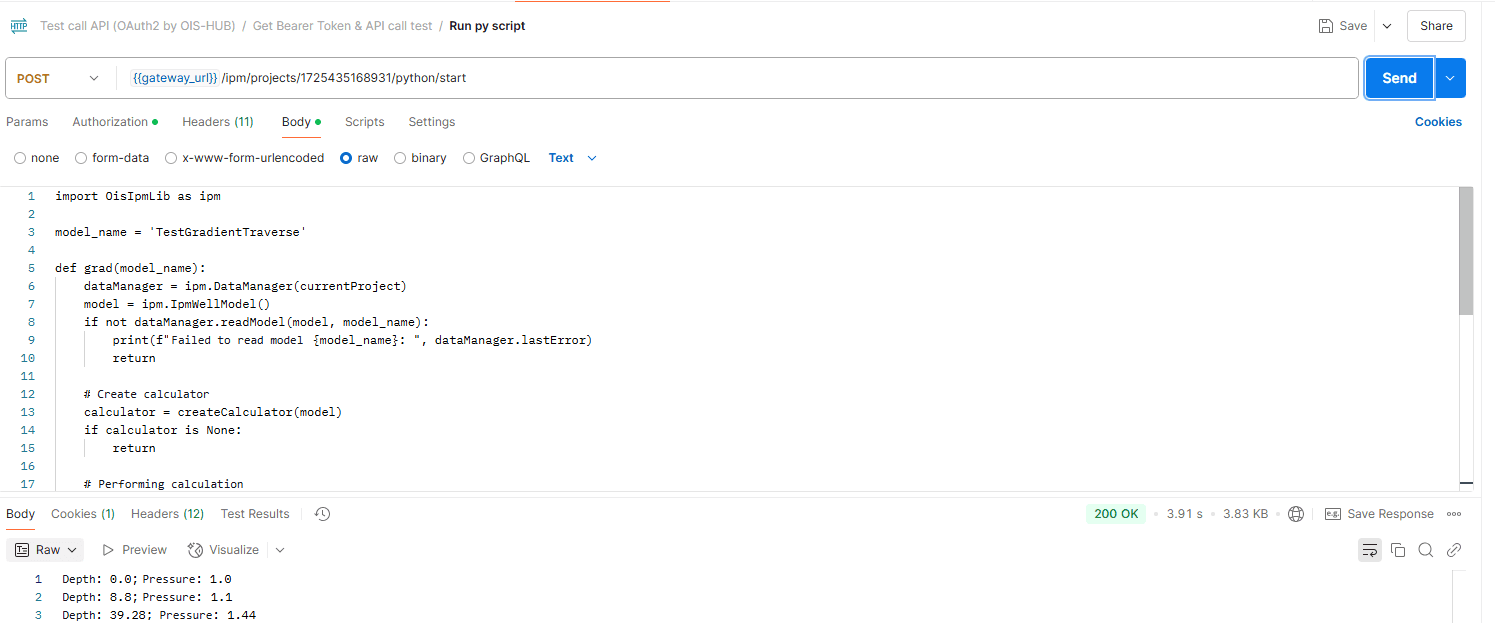Copy response using the copy icon
The width and height of the screenshot is (1495, 623).
pos(1398,550)
